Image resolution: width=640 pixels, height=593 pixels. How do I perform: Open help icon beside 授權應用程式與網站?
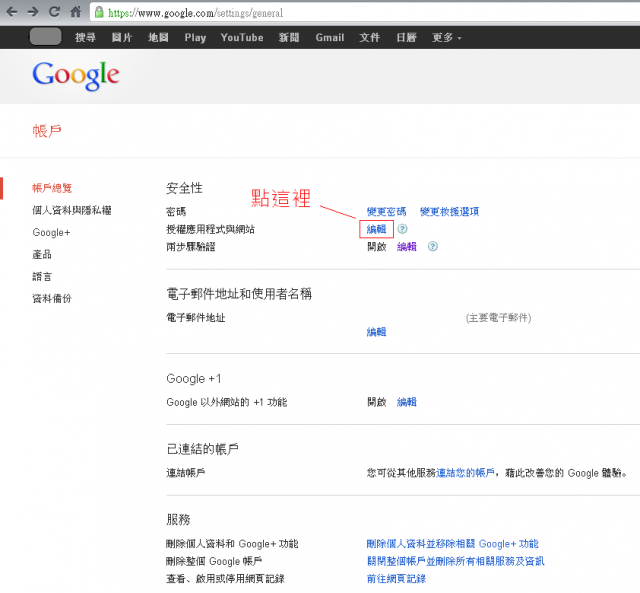click(402, 229)
